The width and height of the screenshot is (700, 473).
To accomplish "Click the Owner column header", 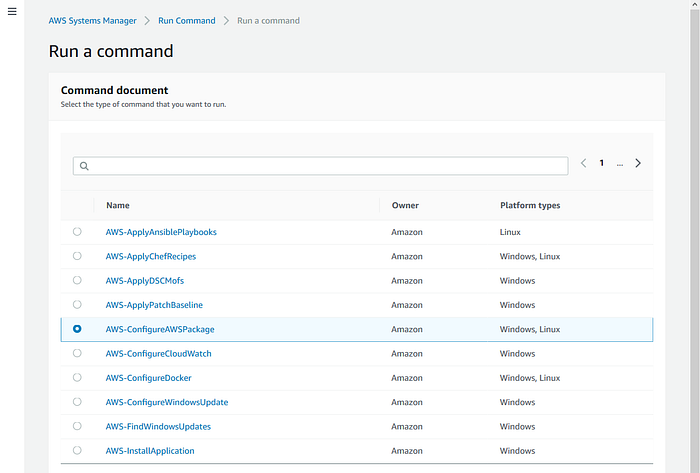I will click(x=405, y=205).
